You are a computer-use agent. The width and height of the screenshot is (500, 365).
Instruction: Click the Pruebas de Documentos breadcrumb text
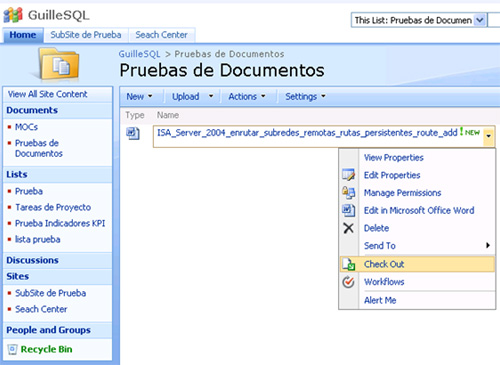tap(230, 54)
